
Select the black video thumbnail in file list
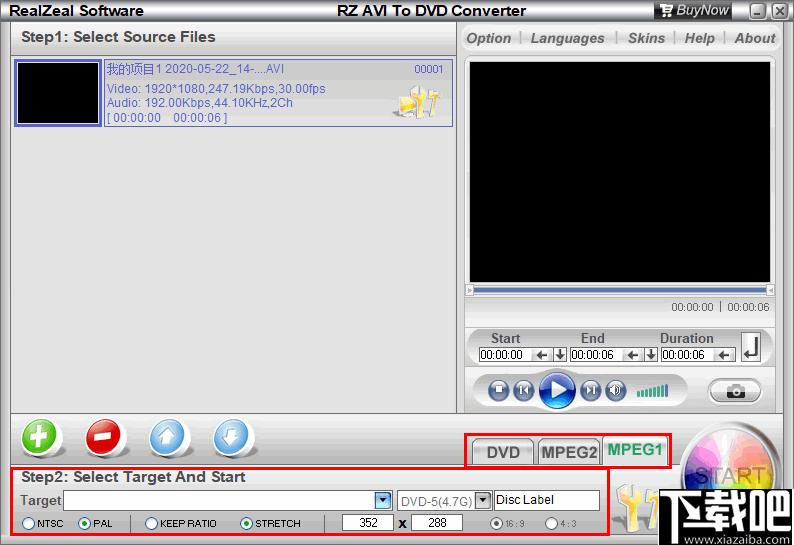pyautogui.click(x=58, y=93)
